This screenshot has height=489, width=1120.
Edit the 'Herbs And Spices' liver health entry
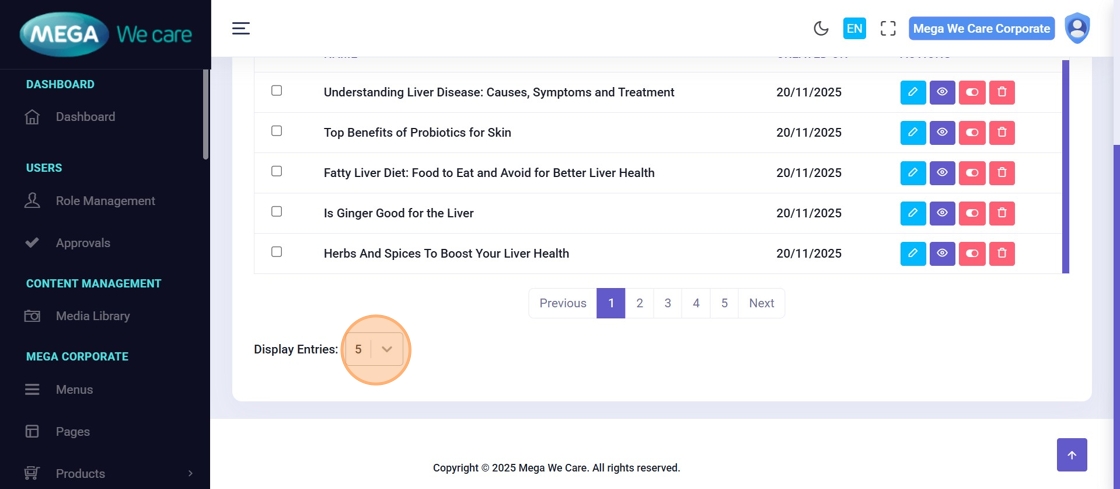point(912,254)
